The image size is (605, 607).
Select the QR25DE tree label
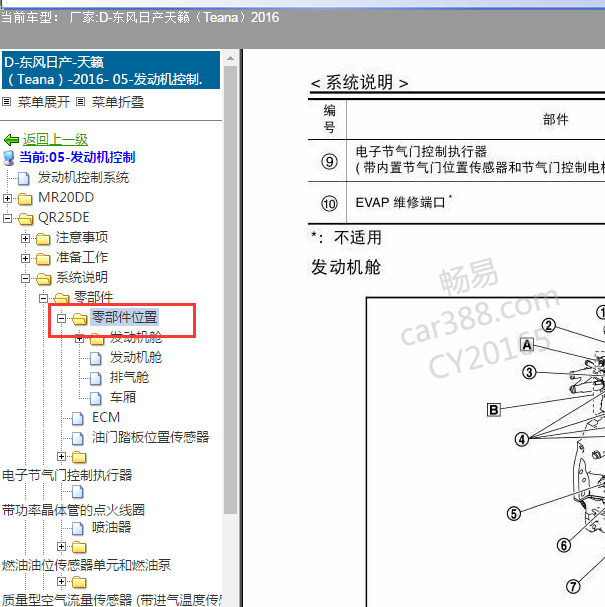[x=64, y=218]
